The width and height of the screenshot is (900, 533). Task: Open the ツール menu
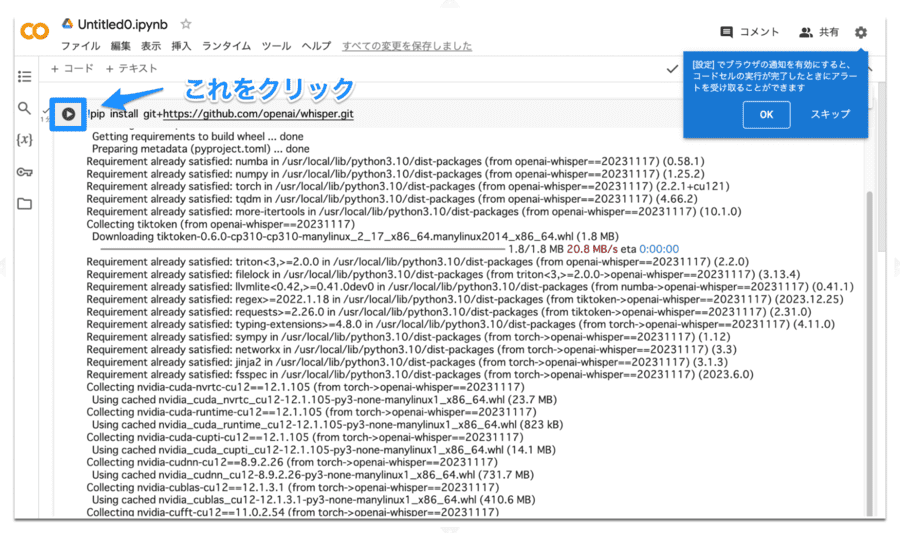[x=276, y=46]
